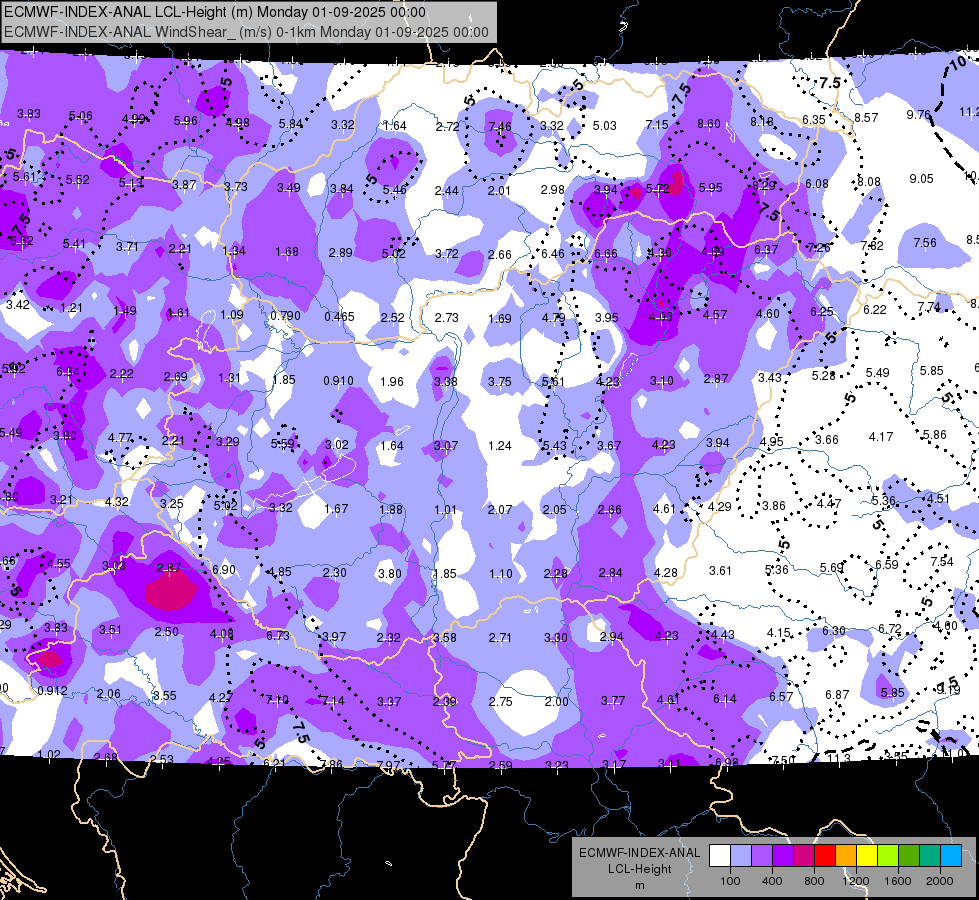
Task: Click the white swatch in the LCL-Height legend
Action: coord(720,856)
